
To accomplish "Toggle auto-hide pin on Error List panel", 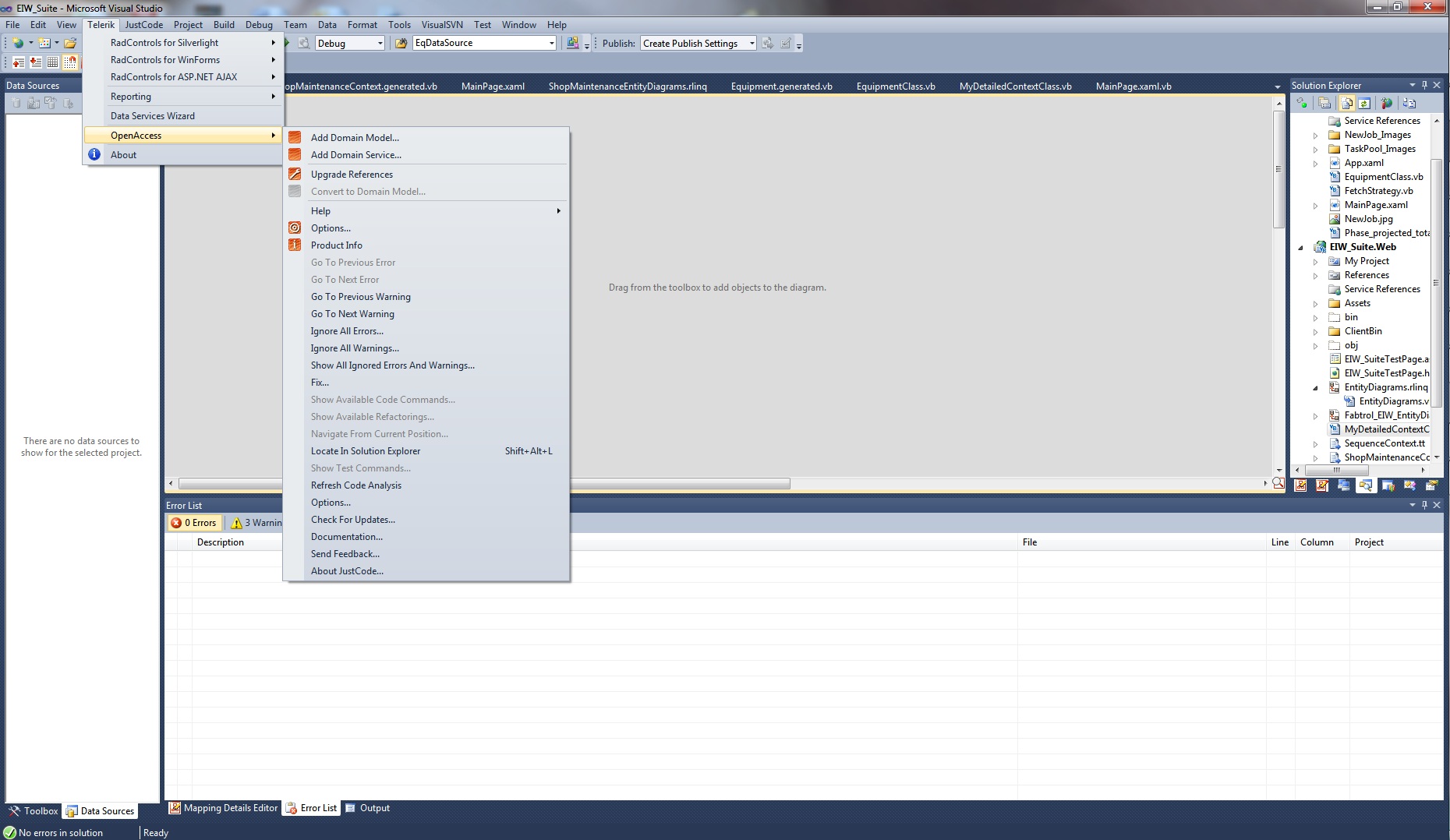I will pos(1424,505).
